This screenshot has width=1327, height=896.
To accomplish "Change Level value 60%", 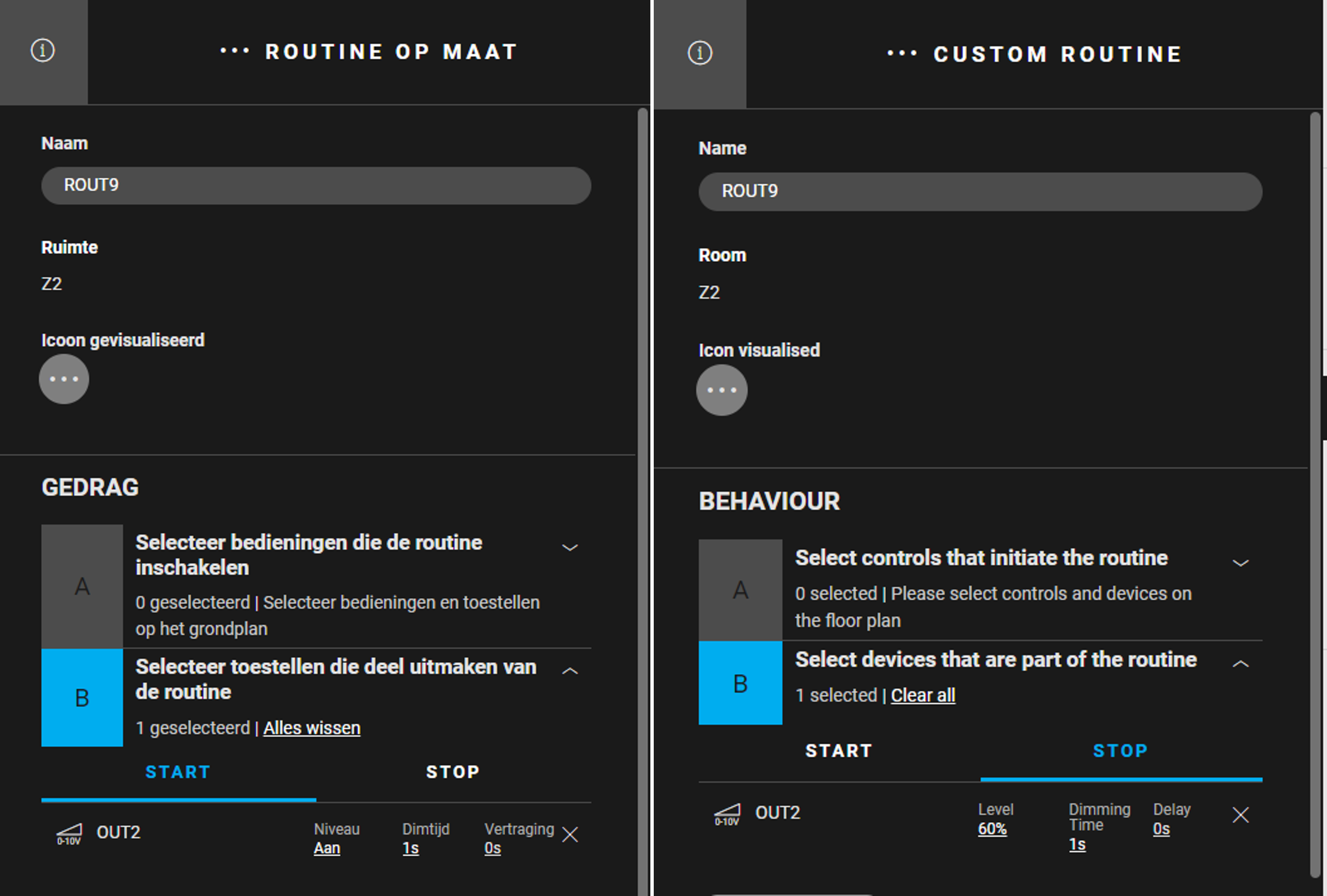I will [992, 829].
